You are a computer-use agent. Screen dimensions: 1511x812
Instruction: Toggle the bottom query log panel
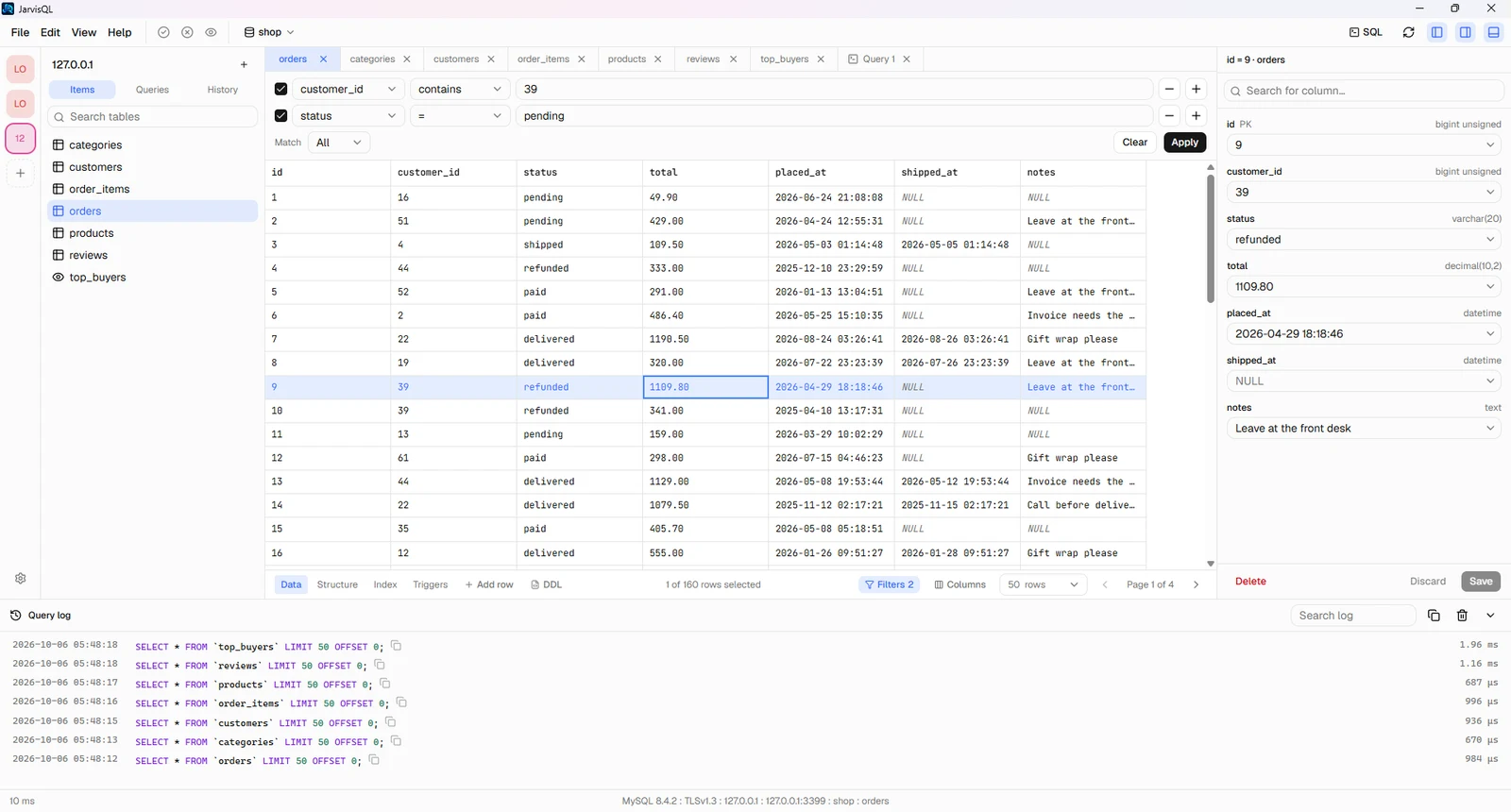click(1494, 32)
